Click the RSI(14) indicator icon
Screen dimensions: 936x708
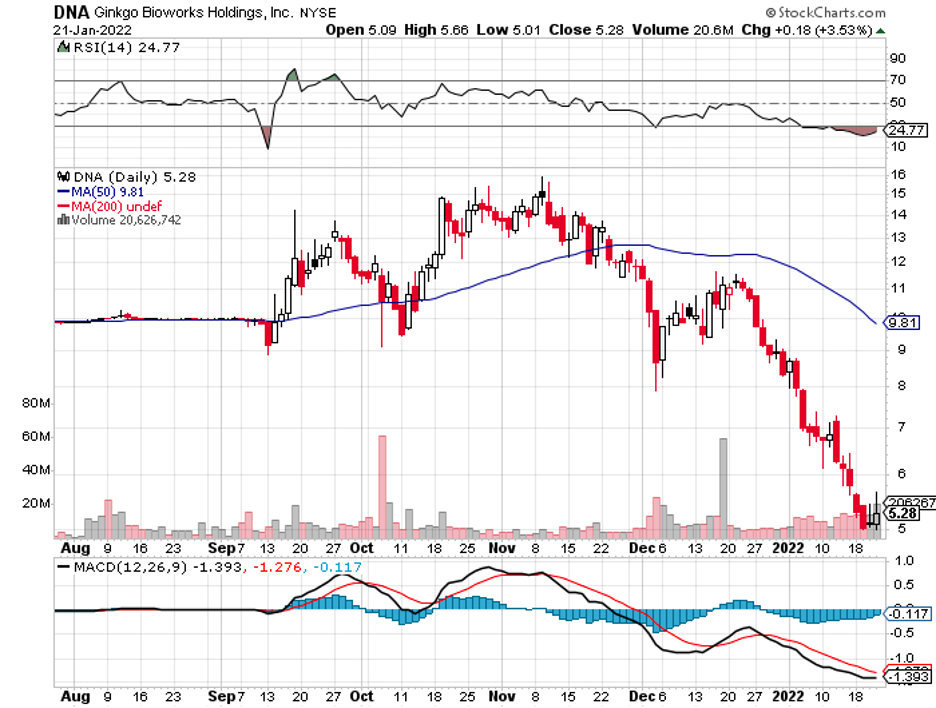(x=63, y=47)
